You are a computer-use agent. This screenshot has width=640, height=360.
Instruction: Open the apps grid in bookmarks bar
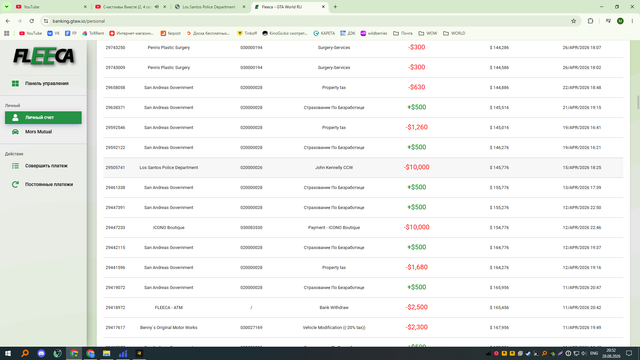click(x=7, y=33)
